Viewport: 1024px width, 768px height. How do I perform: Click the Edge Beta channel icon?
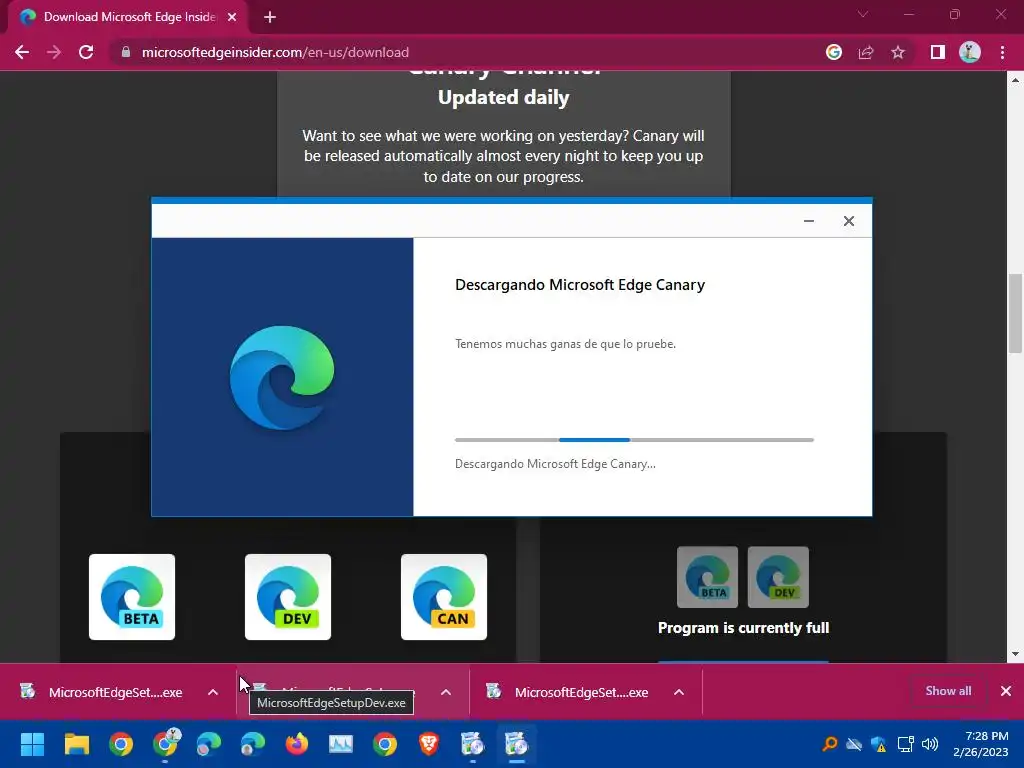click(x=132, y=597)
